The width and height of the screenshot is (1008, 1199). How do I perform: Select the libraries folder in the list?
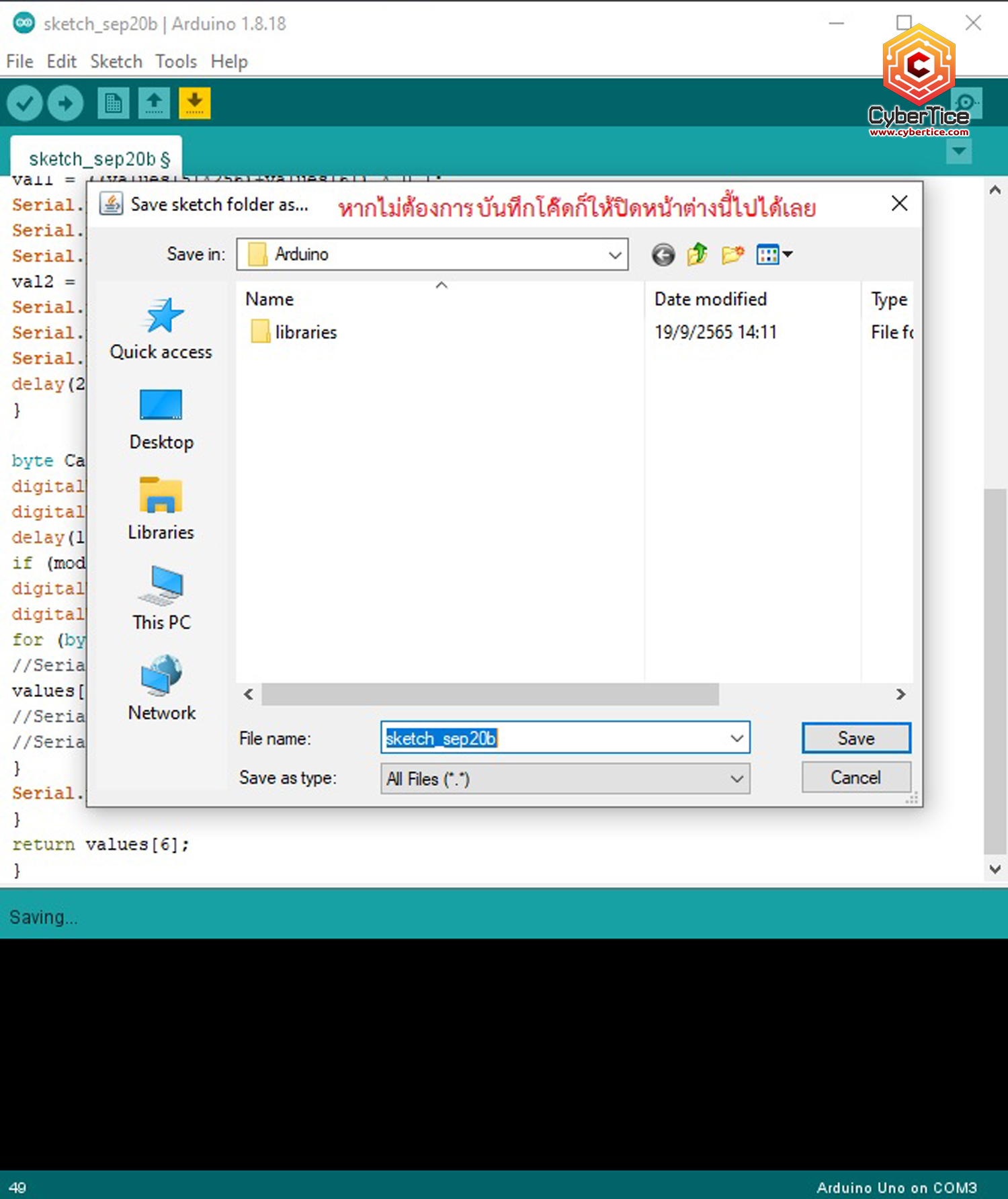[x=305, y=332]
